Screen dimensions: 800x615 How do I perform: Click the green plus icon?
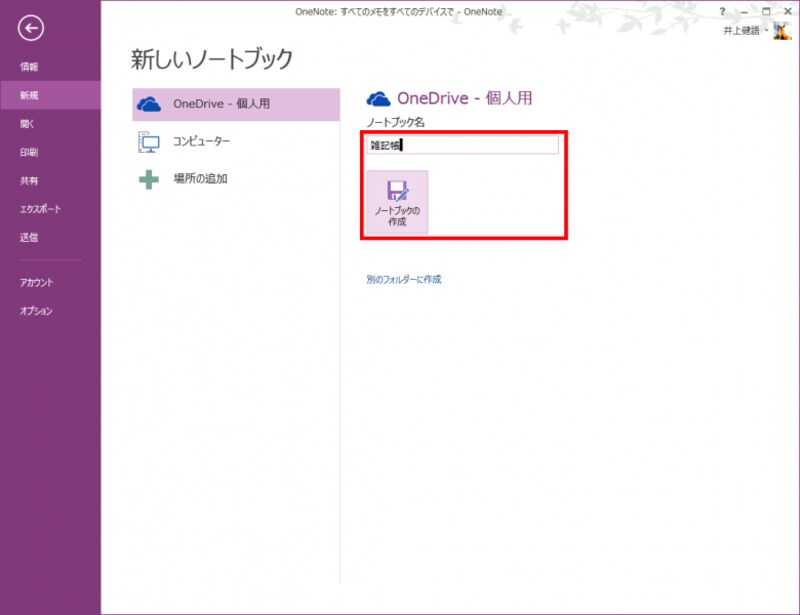tap(149, 179)
